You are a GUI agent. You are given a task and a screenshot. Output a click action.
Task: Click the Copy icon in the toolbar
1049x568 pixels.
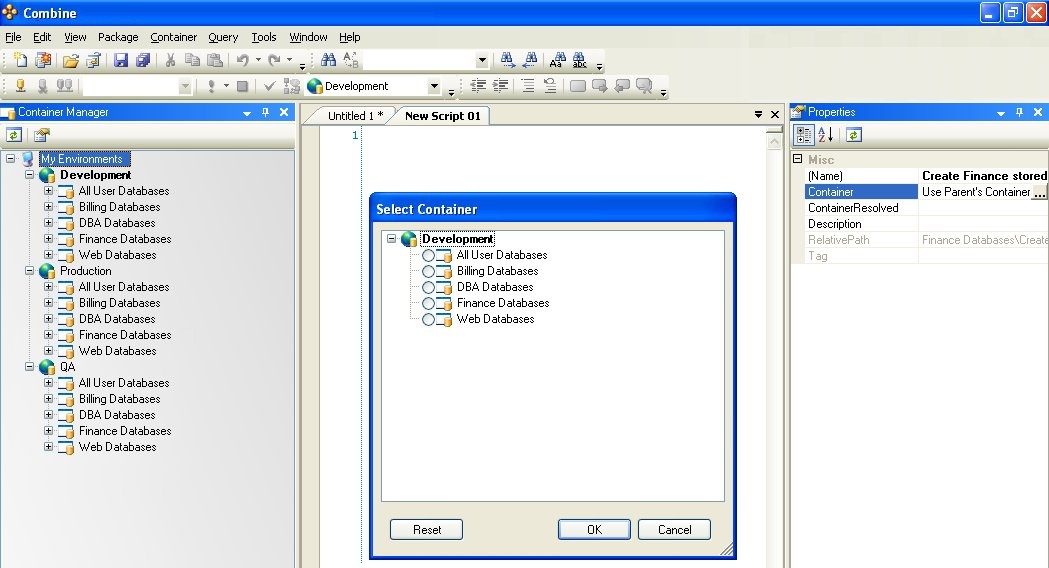click(x=192, y=60)
